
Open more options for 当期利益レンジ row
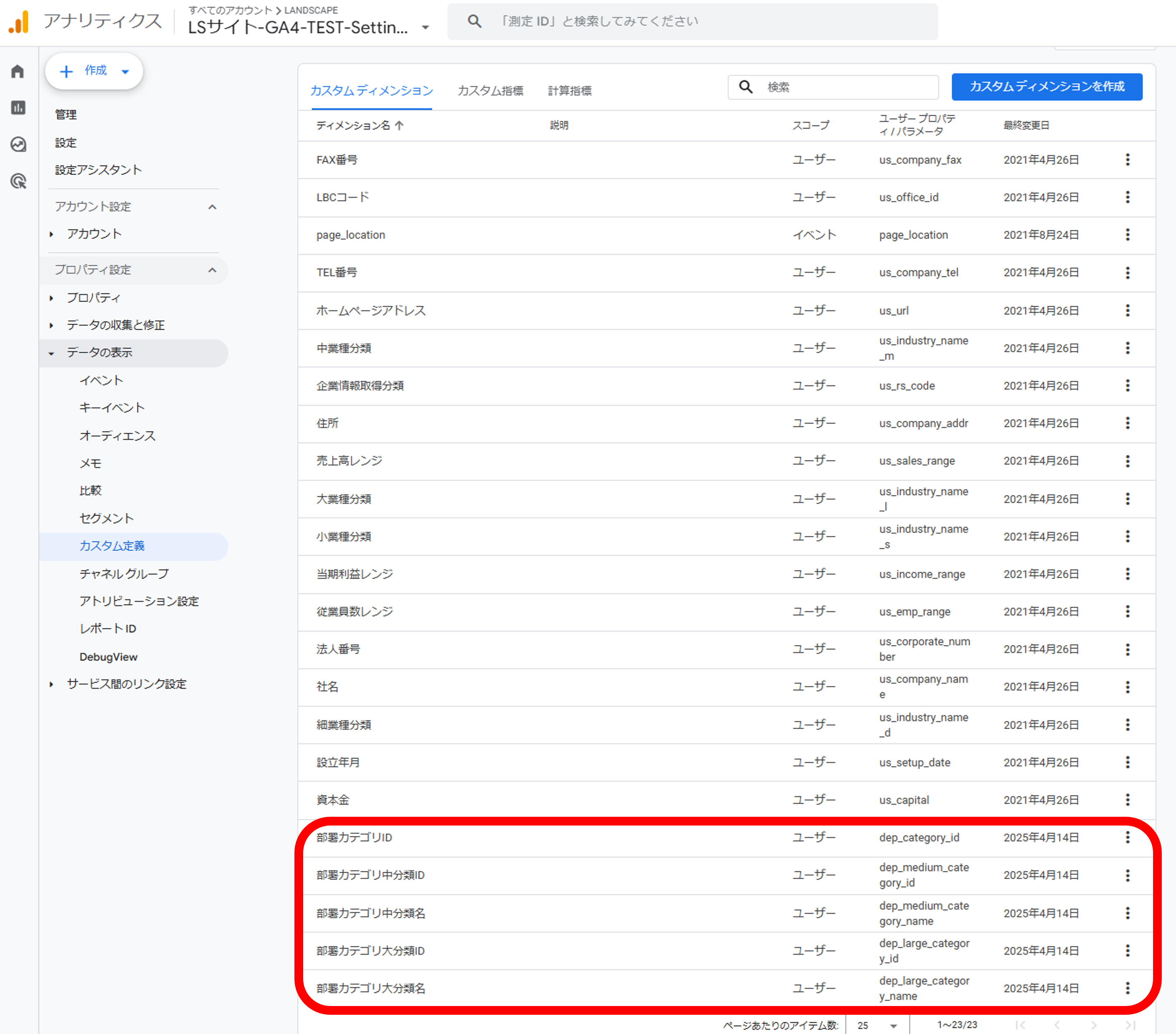tap(1128, 574)
